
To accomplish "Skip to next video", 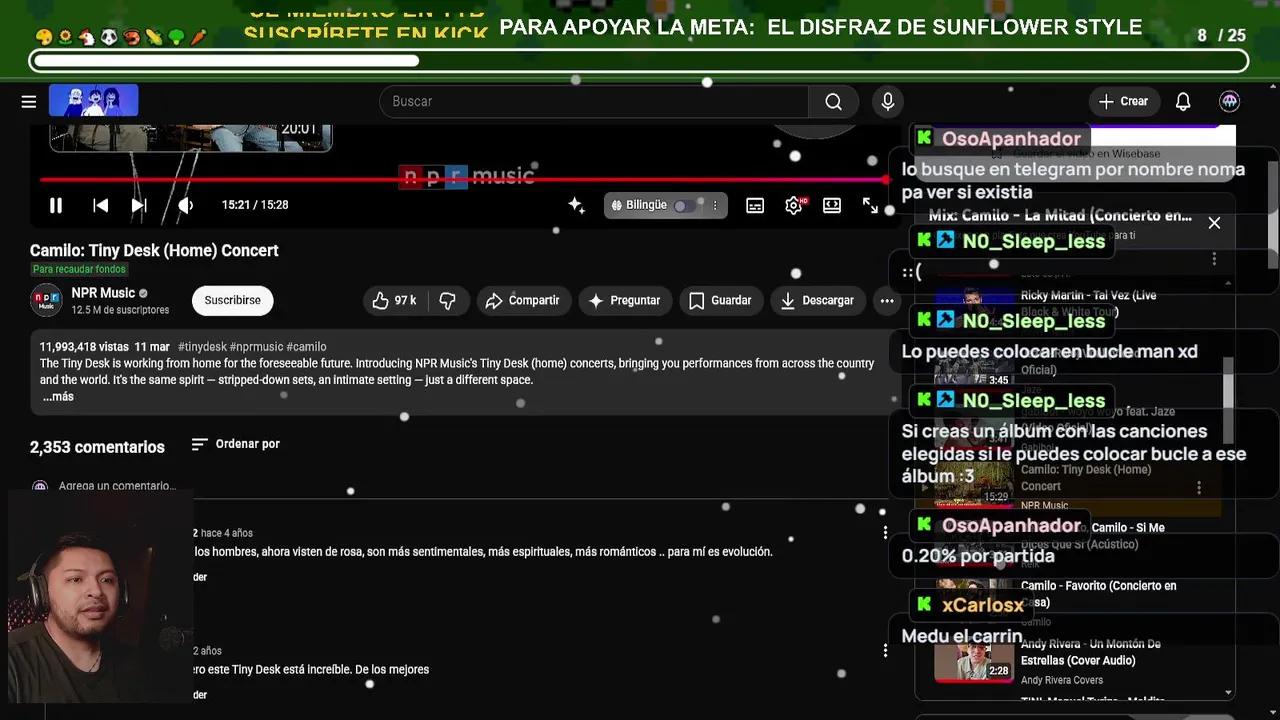I will tap(139, 205).
